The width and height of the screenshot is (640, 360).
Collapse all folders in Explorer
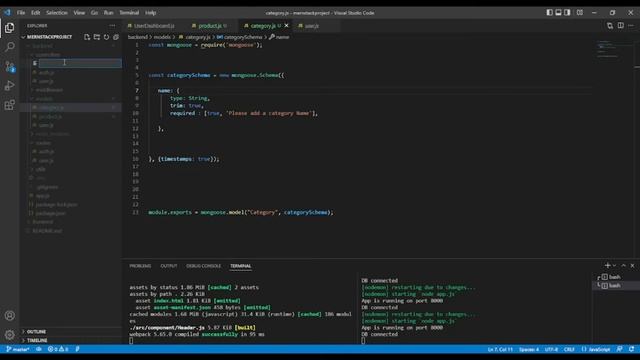coord(116,37)
